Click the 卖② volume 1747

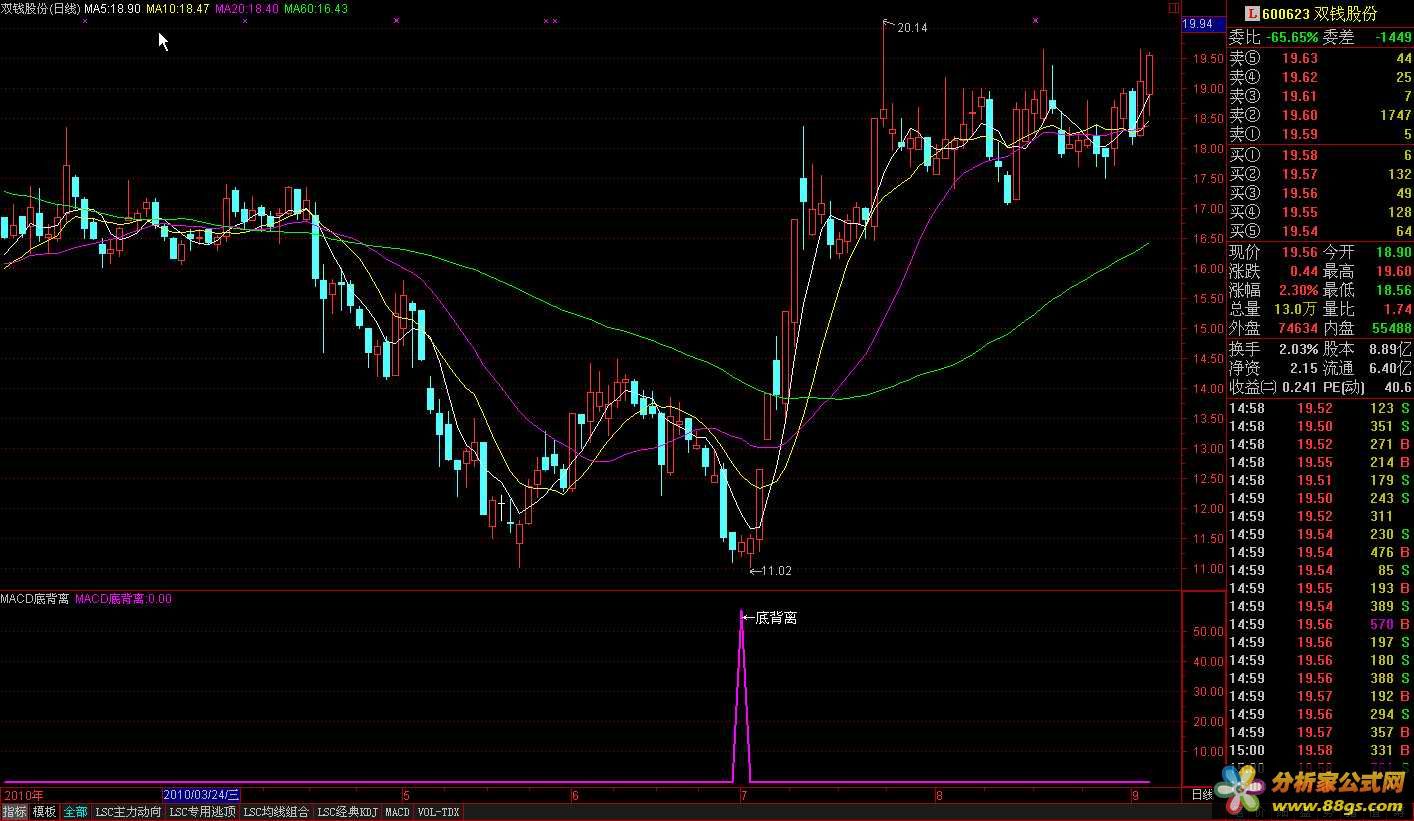pyautogui.click(x=1395, y=115)
